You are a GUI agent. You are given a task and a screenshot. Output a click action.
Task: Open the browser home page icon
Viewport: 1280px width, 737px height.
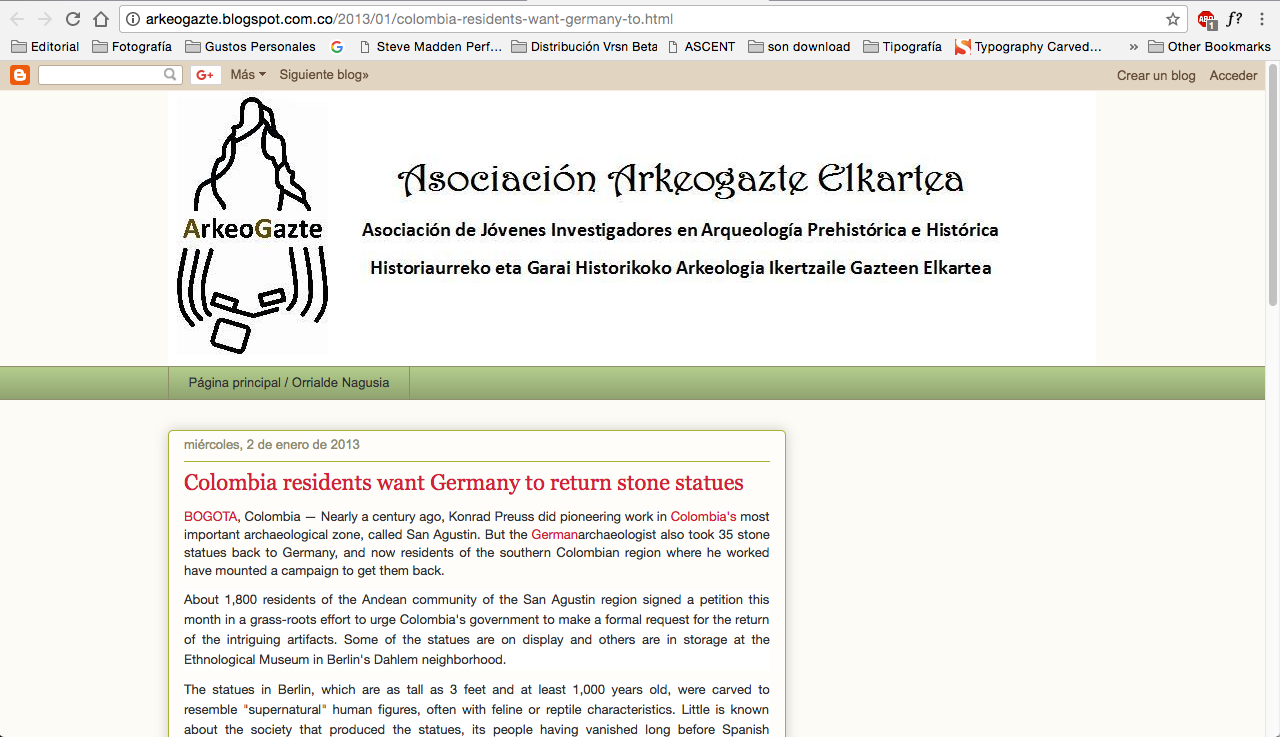pos(100,19)
